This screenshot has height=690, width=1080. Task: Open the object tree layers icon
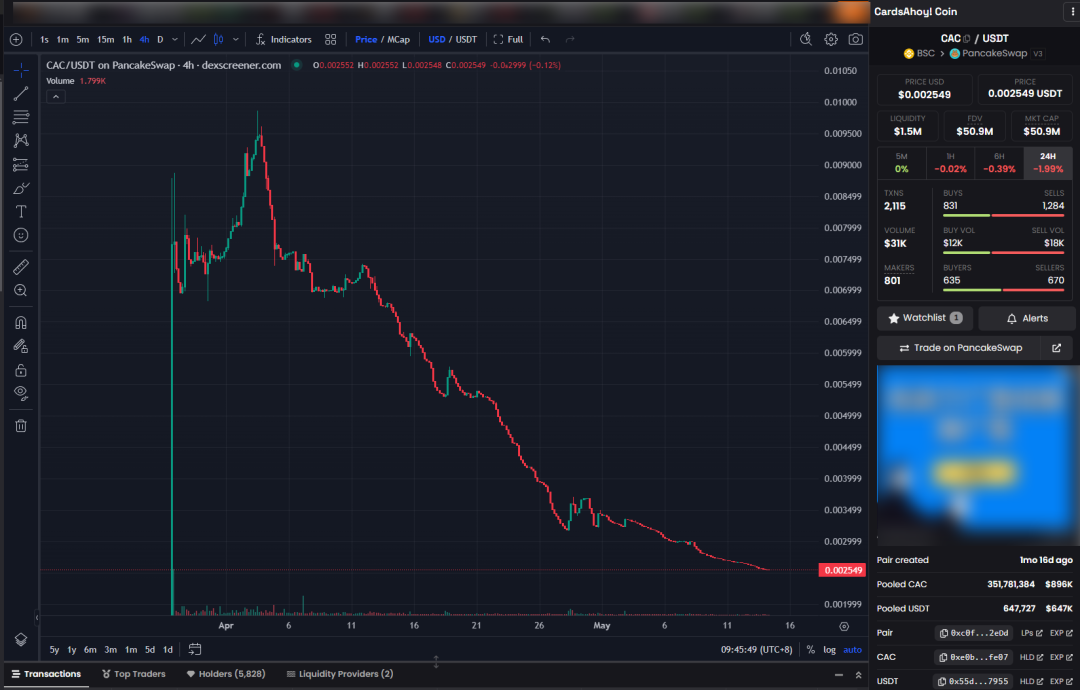(21, 640)
